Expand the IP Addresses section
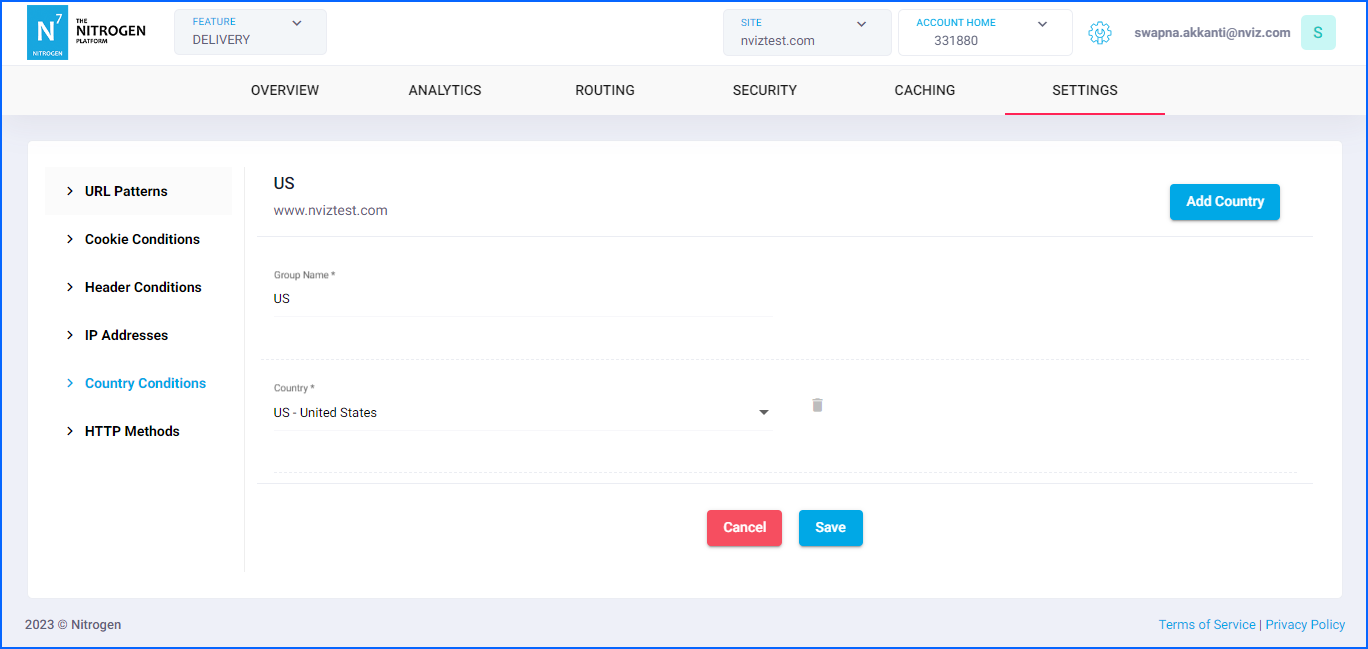This screenshot has width=1368, height=649. point(126,335)
